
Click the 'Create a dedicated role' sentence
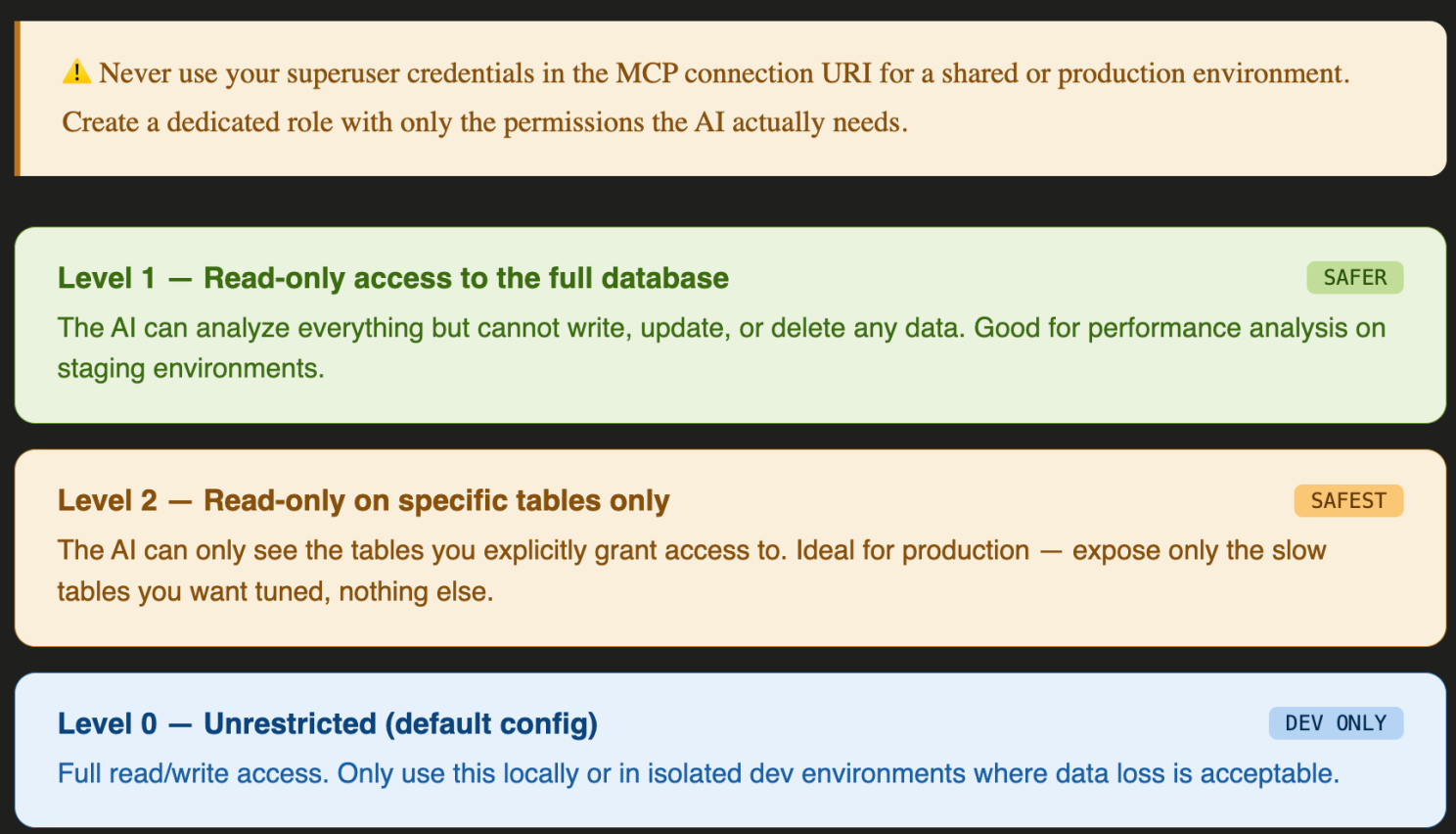coord(485,122)
